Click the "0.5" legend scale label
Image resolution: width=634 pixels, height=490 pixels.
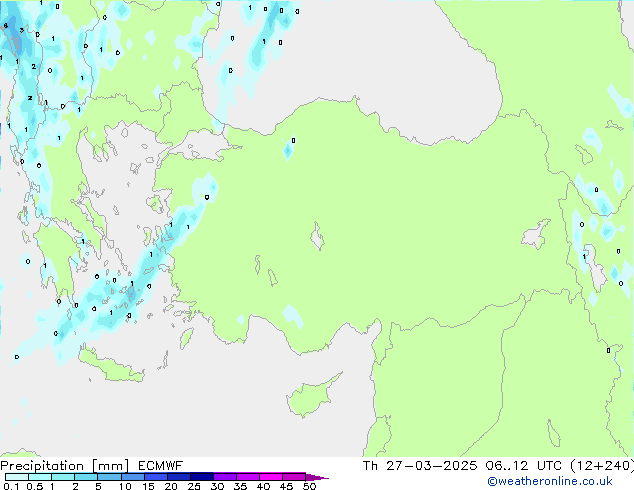point(34,486)
